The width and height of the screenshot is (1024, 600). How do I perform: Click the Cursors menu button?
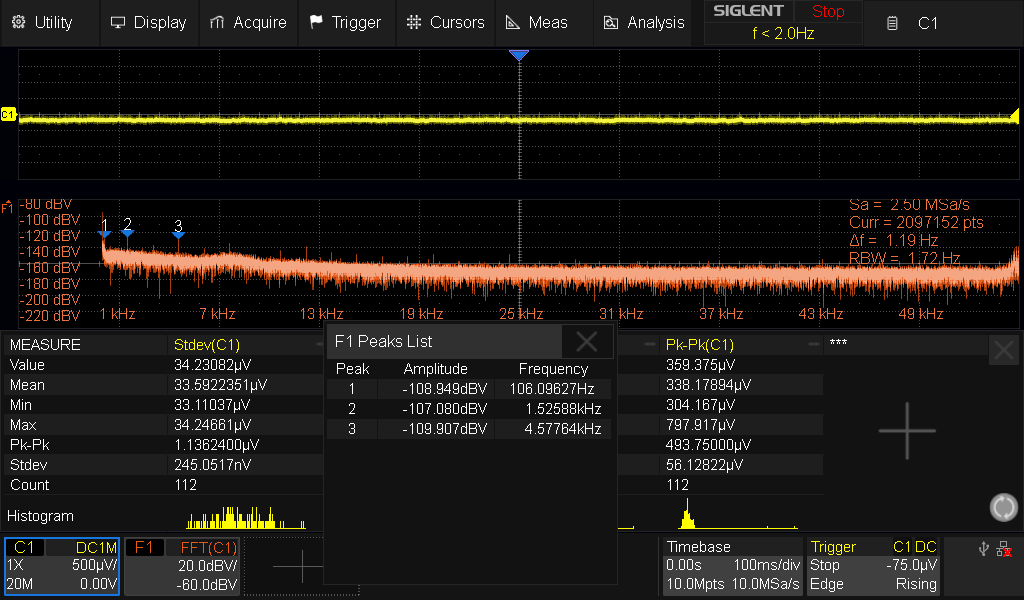pos(446,22)
